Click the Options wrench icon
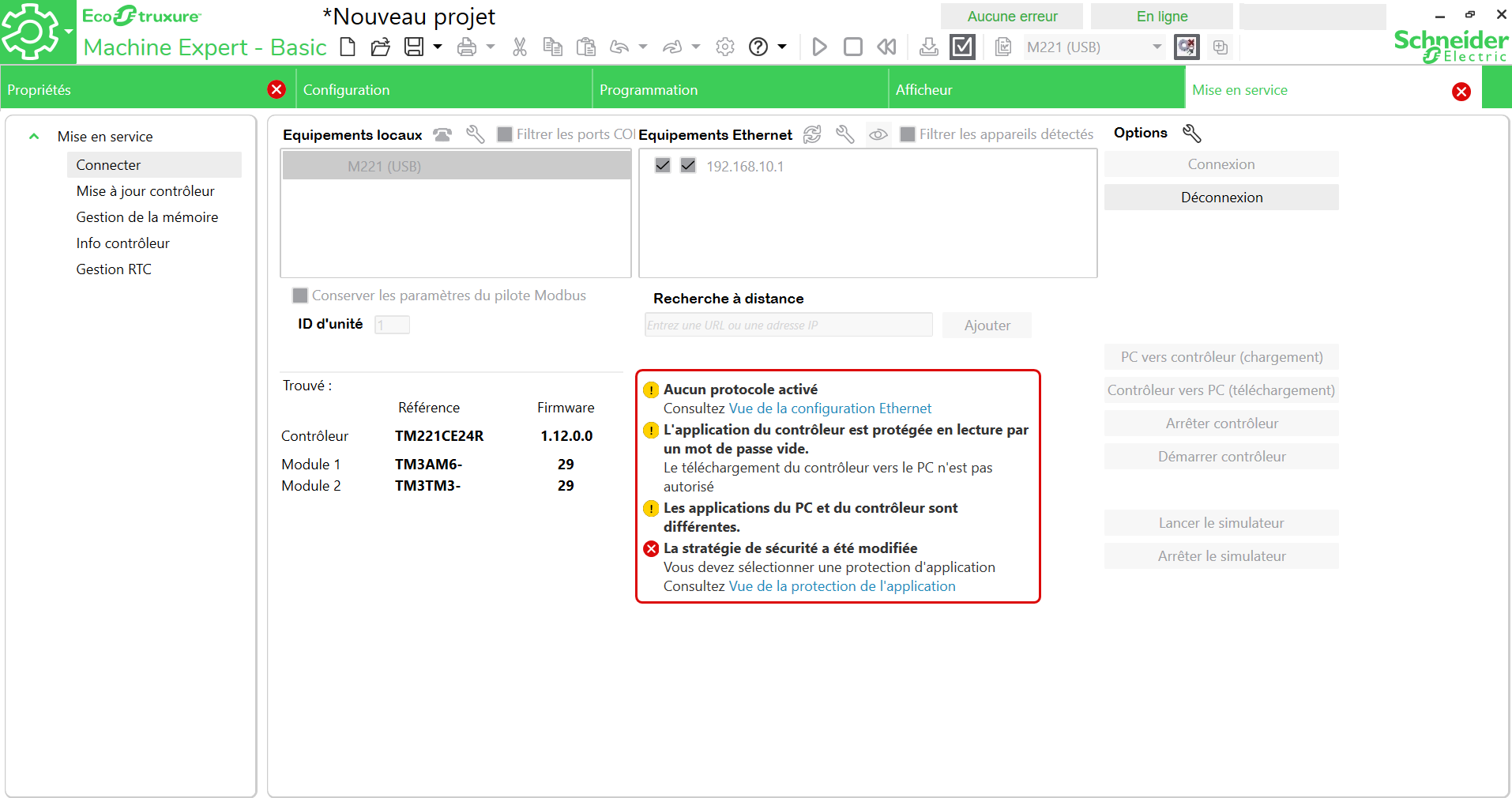Screen dimensions: 1512x798 tap(1191, 134)
